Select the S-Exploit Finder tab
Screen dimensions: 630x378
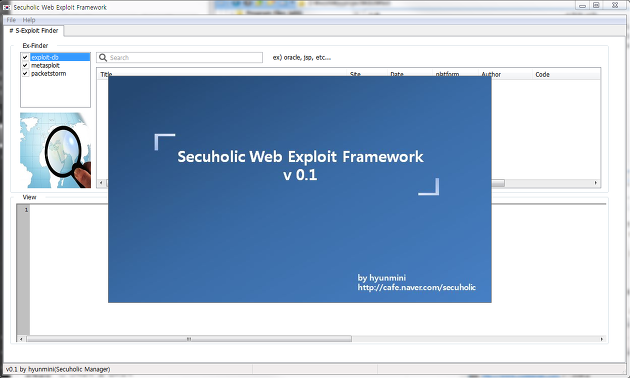[34, 31]
